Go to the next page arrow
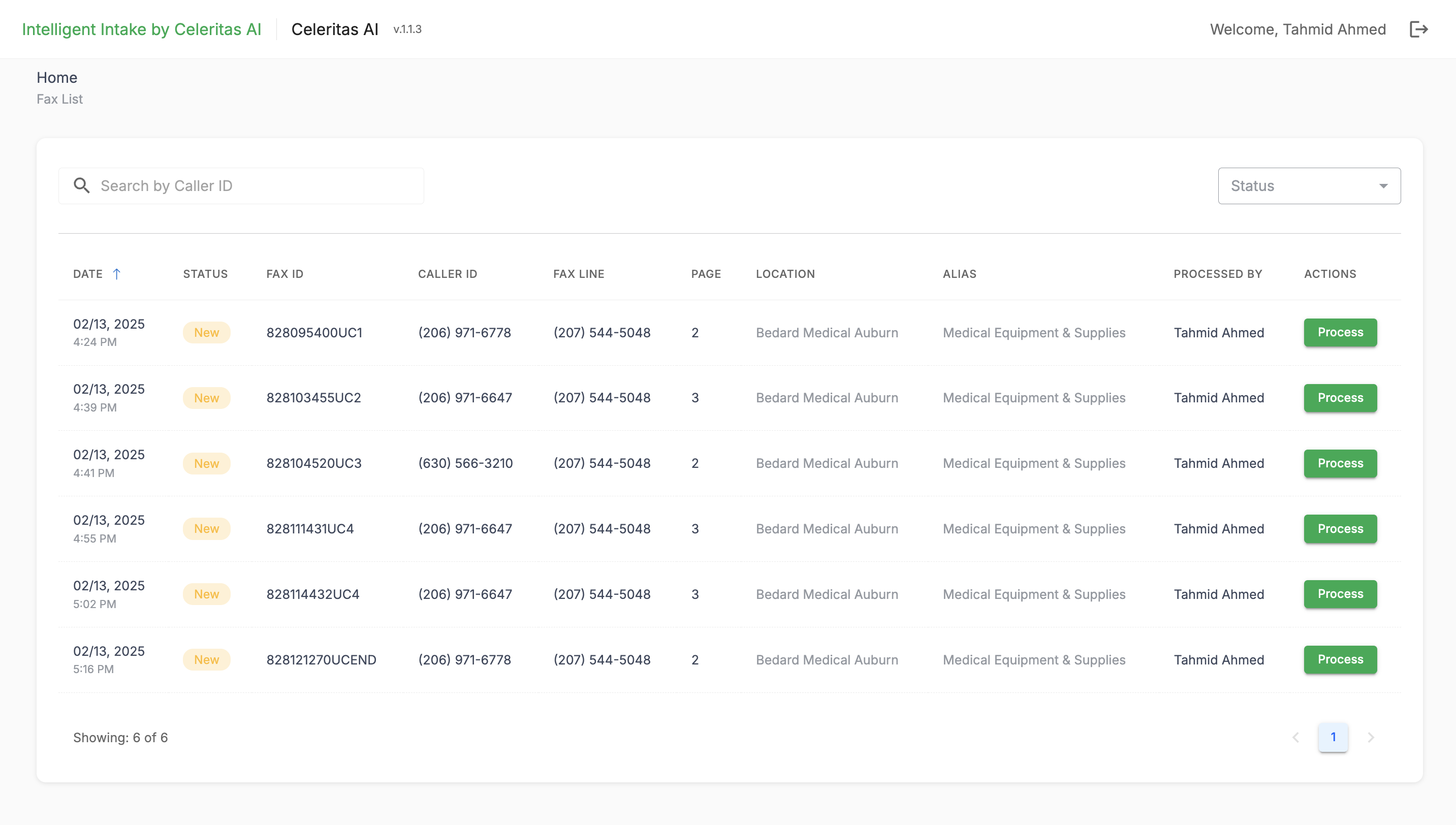 click(x=1371, y=737)
